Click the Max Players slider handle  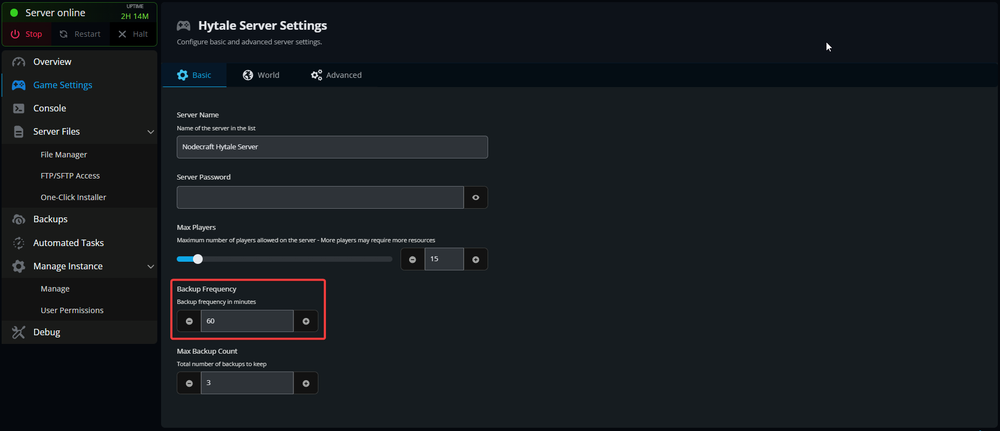(198, 259)
